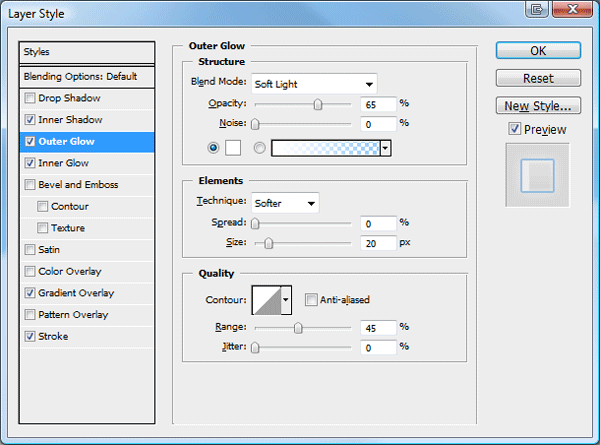Uncheck the Inner Shadow checkbox
This screenshot has width=600, height=445.
click(30, 120)
